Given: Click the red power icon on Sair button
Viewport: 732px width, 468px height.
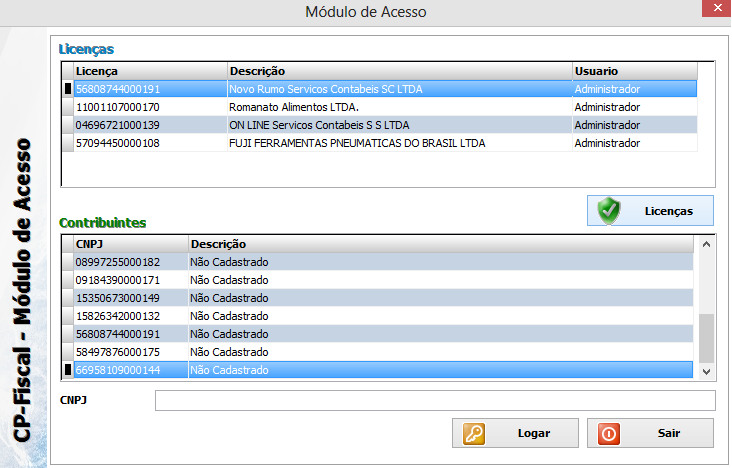Looking at the screenshot, I should coord(609,433).
